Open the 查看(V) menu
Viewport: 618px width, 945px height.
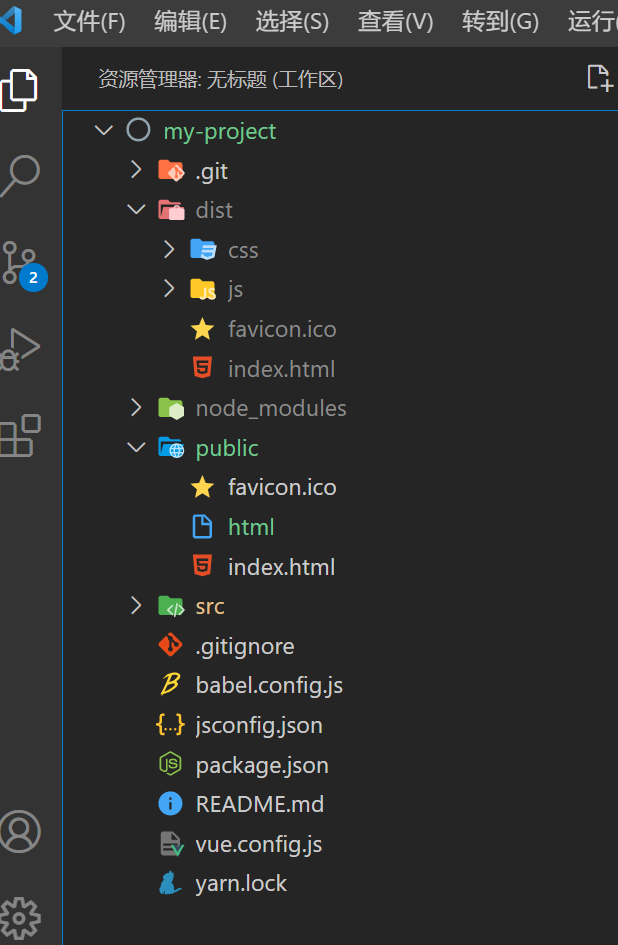(x=395, y=22)
